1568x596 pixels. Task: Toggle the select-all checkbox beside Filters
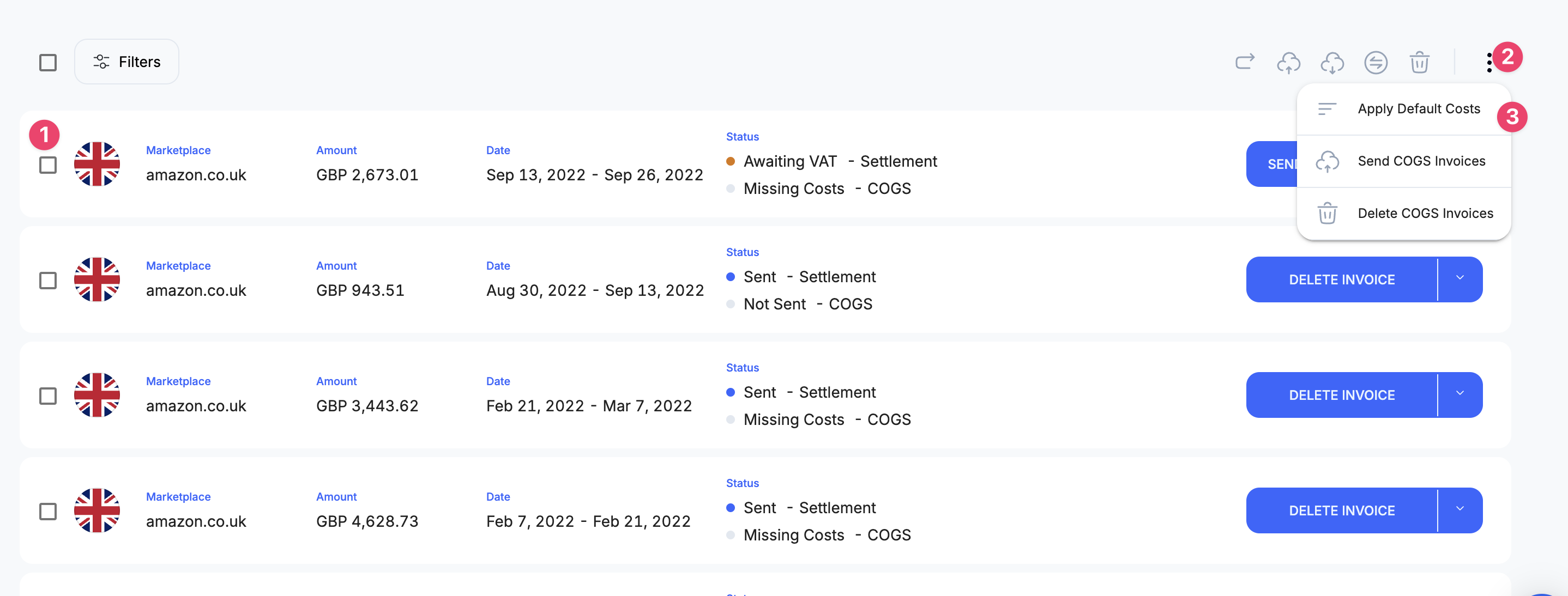click(x=48, y=62)
